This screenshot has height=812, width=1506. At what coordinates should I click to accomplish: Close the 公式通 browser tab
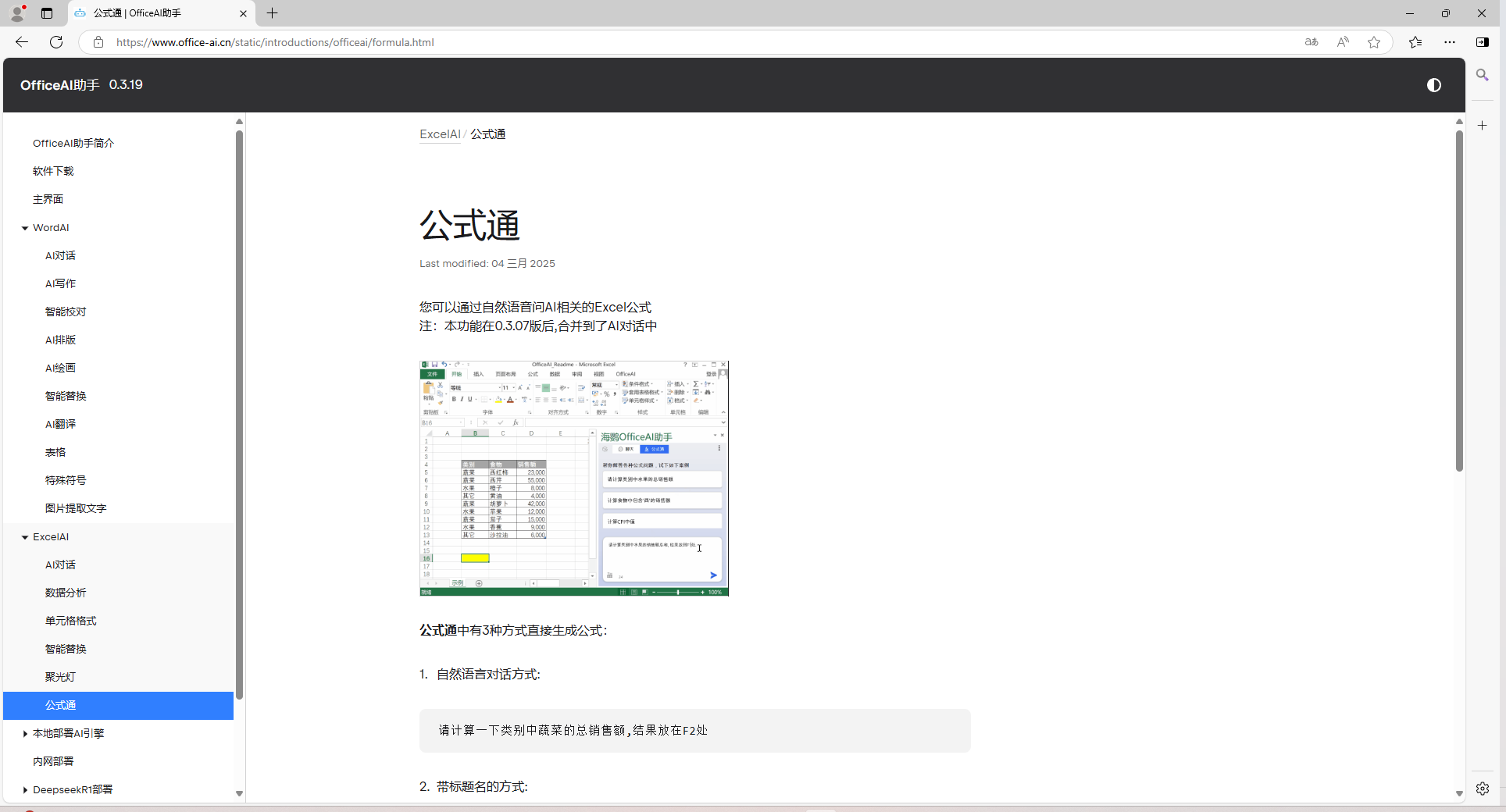pyautogui.click(x=243, y=13)
